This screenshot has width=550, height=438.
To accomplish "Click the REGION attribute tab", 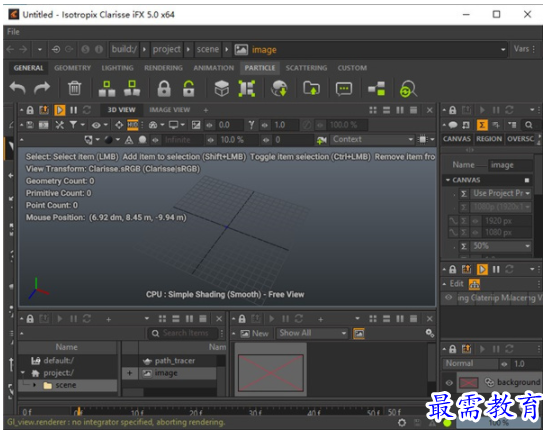I will click(x=489, y=139).
